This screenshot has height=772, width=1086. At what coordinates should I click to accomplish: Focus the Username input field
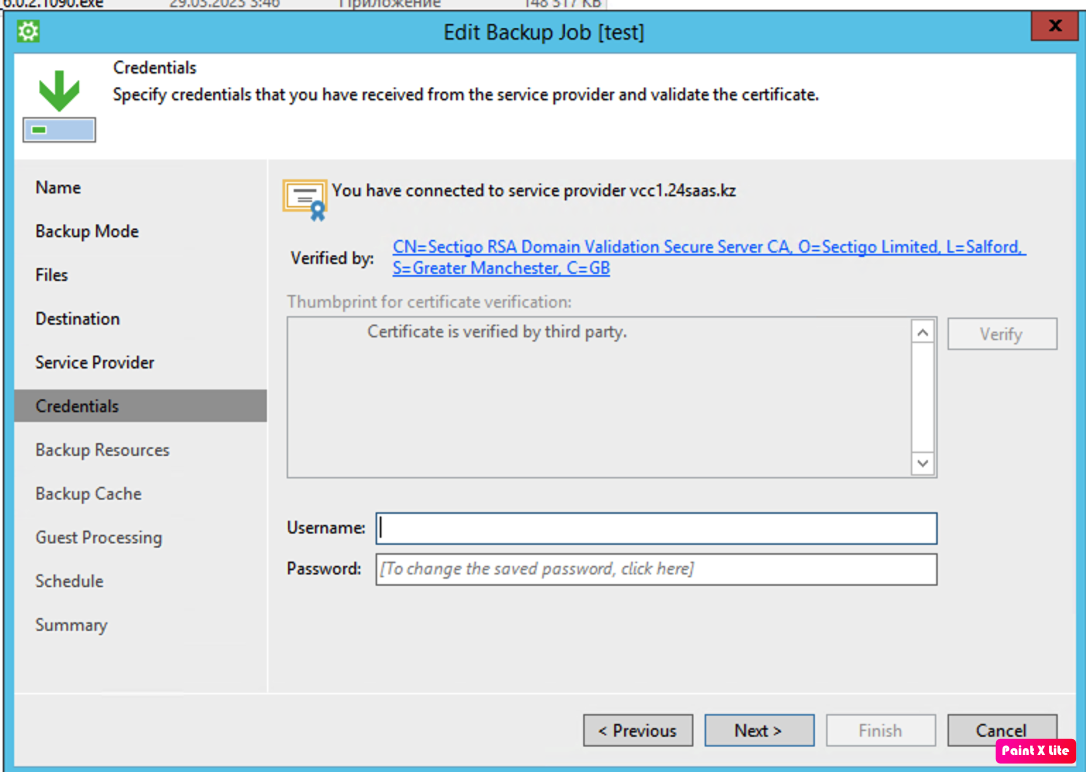point(656,528)
